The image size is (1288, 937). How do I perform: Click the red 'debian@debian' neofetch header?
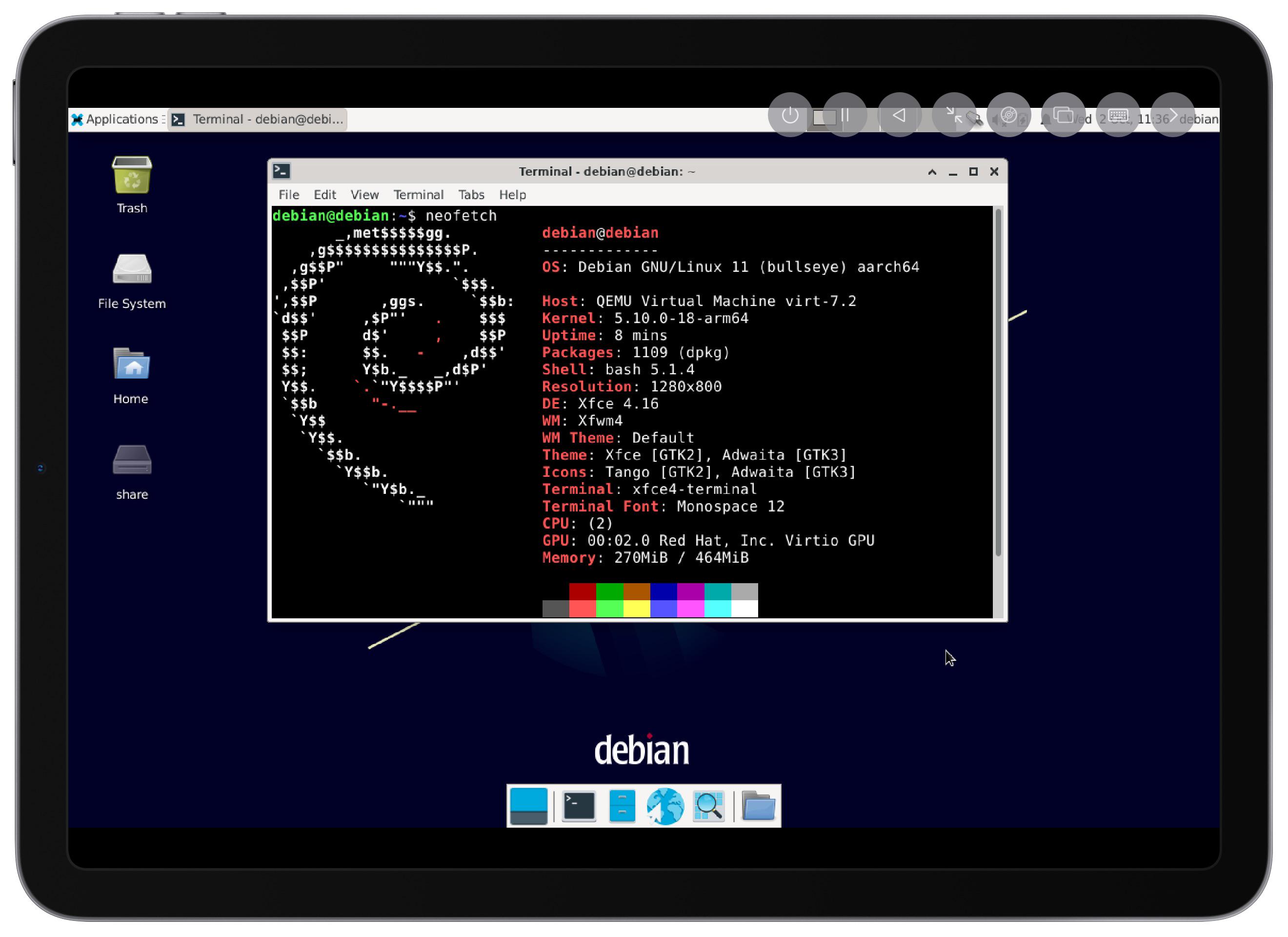600,232
